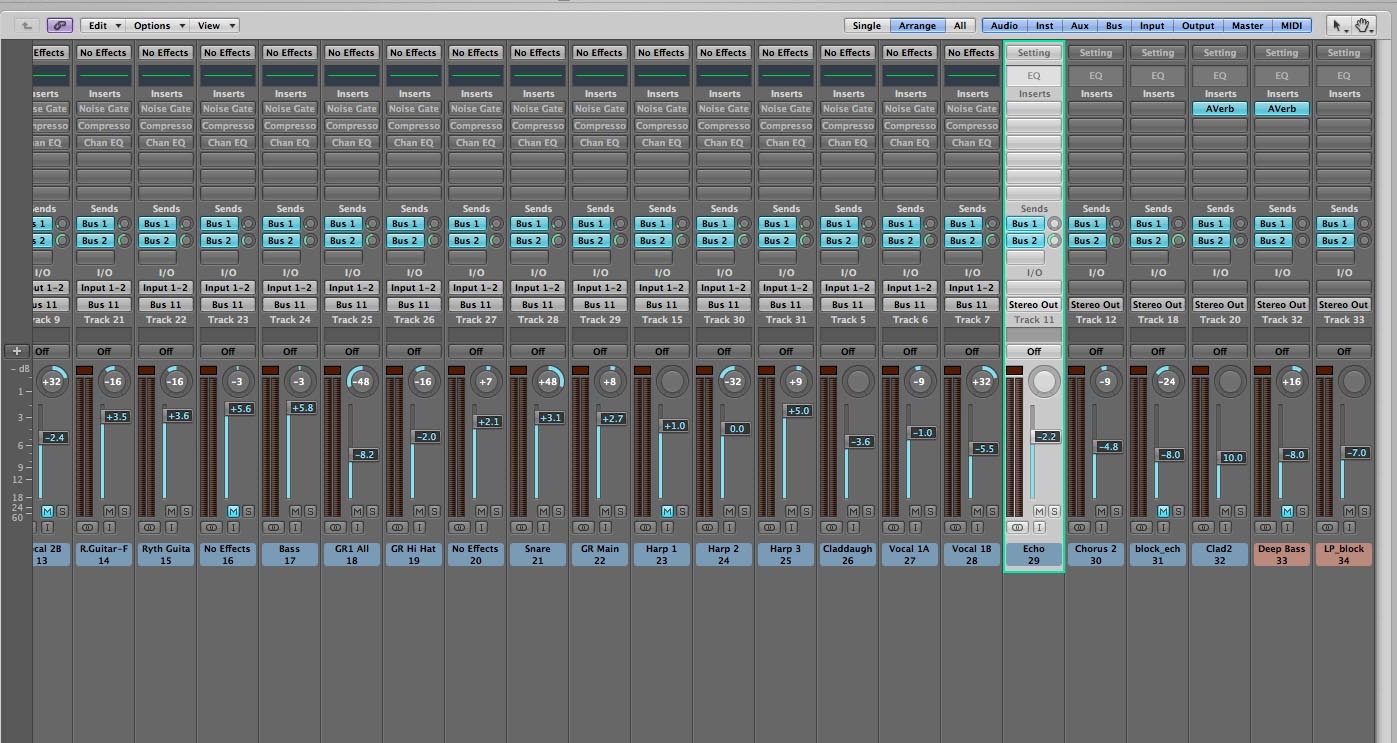
Task: Mute the Bass channel
Action: point(295,511)
